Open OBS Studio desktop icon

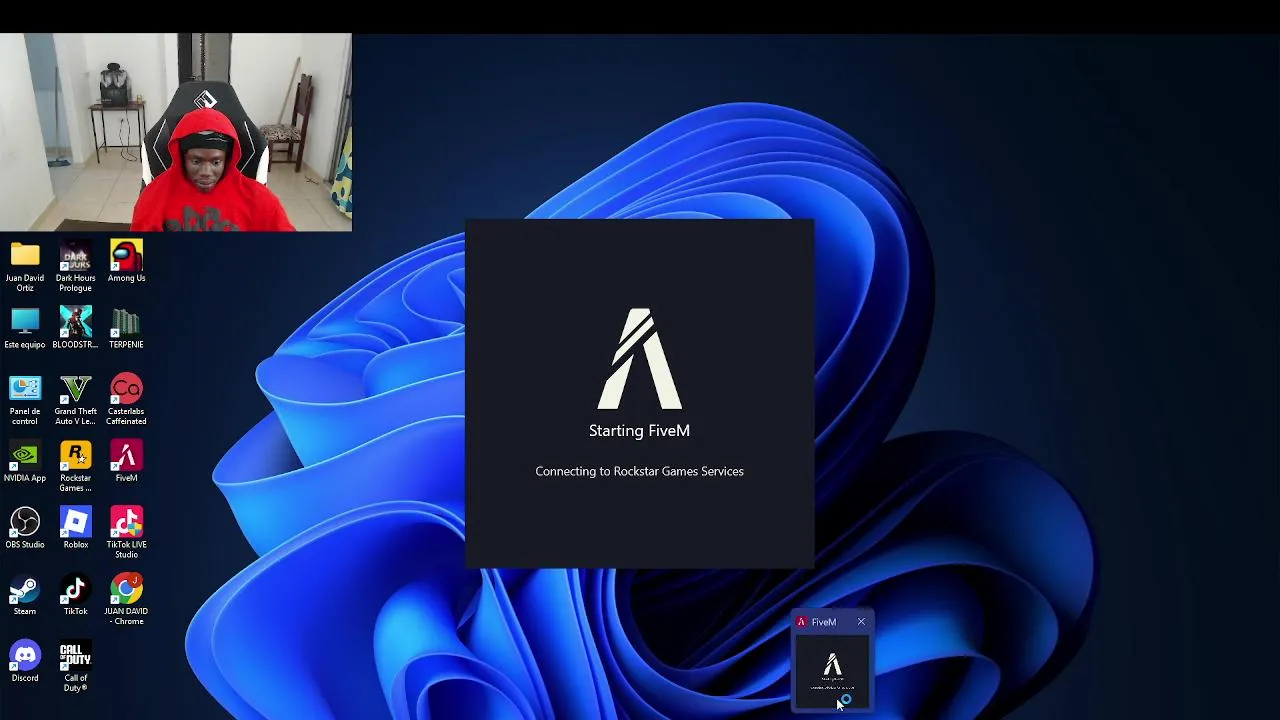pos(25,528)
